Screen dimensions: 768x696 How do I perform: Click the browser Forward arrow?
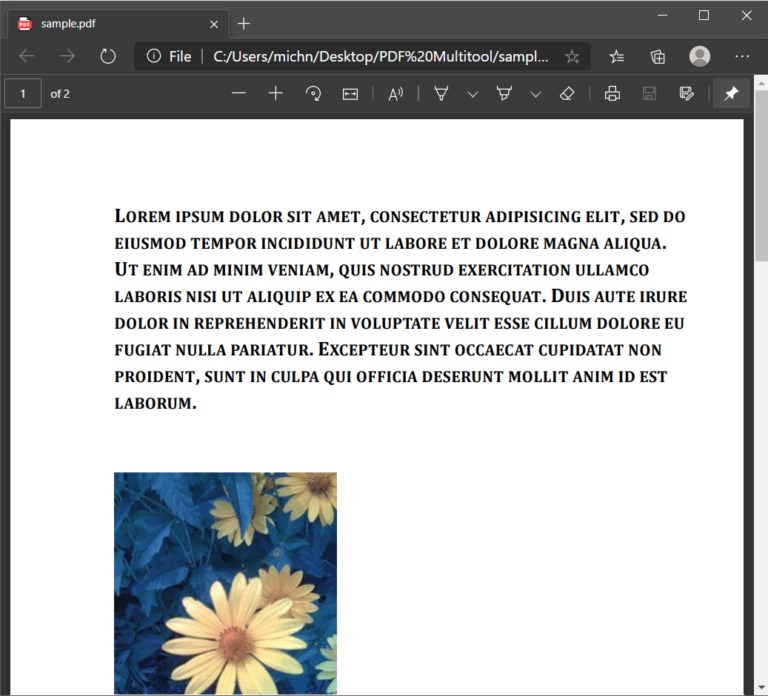[x=67, y=56]
